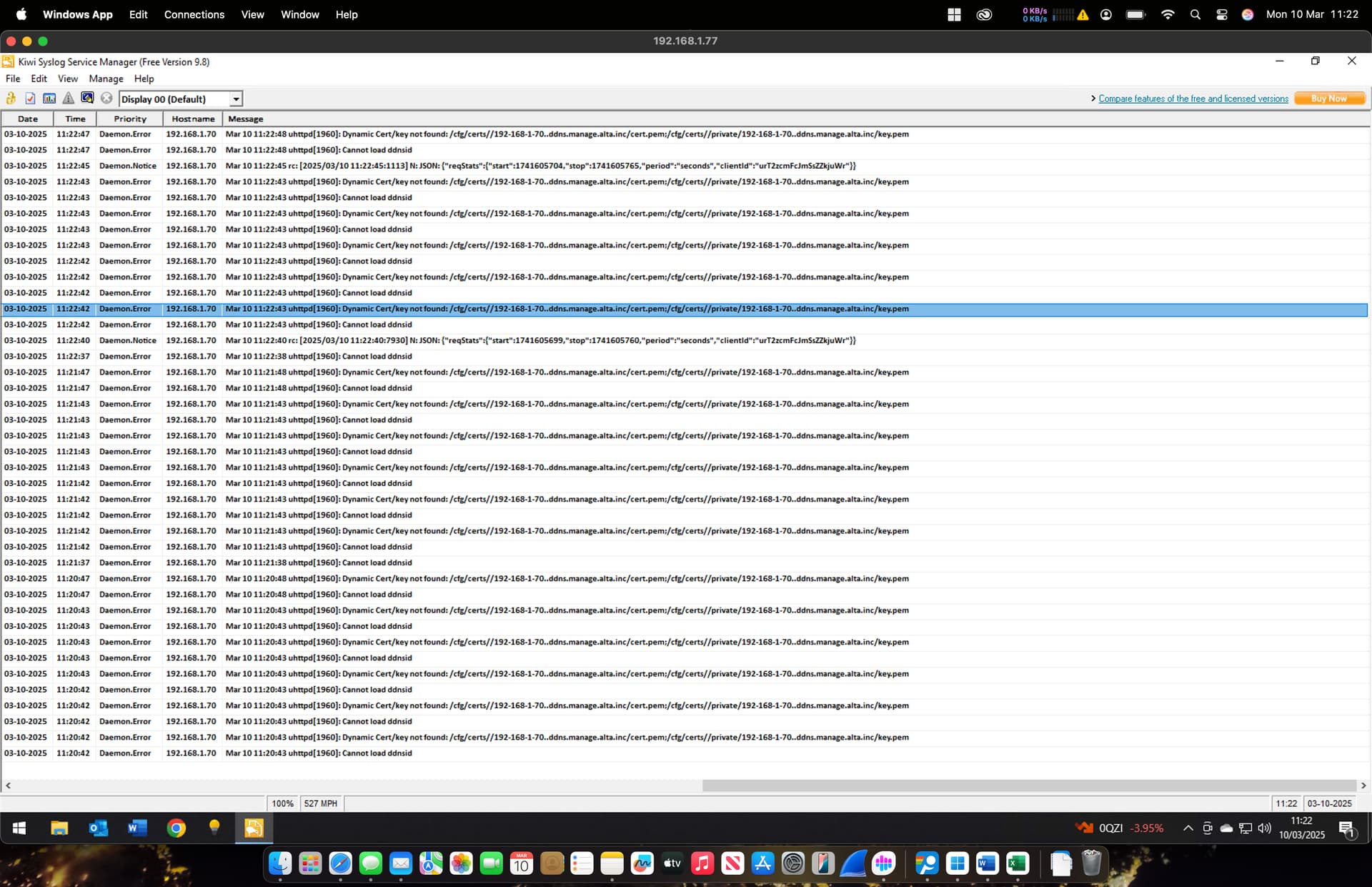Screen dimensions: 1372x887
Task: Open Kiwi Syslog setup via first toolbar icon
Action: 11,99
